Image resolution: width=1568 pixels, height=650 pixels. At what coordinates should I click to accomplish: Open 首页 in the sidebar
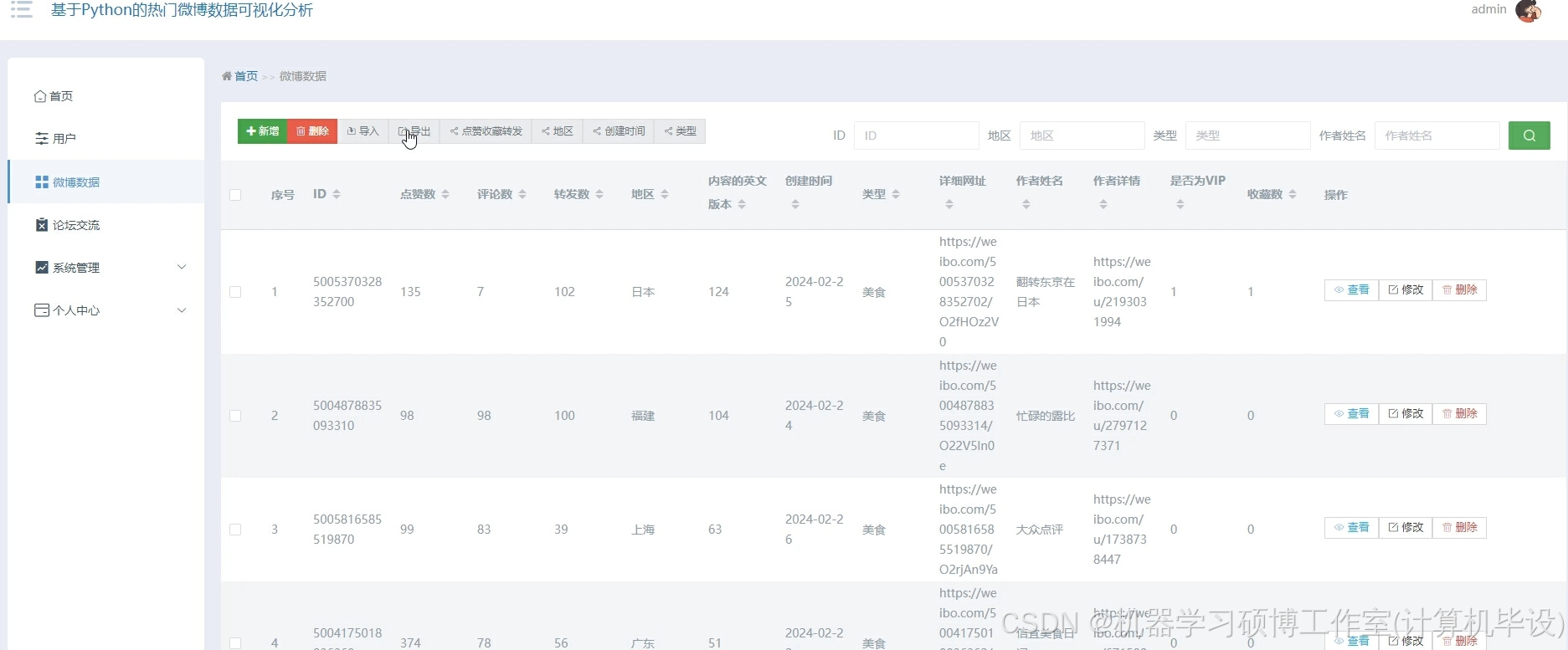coord(105,96)
